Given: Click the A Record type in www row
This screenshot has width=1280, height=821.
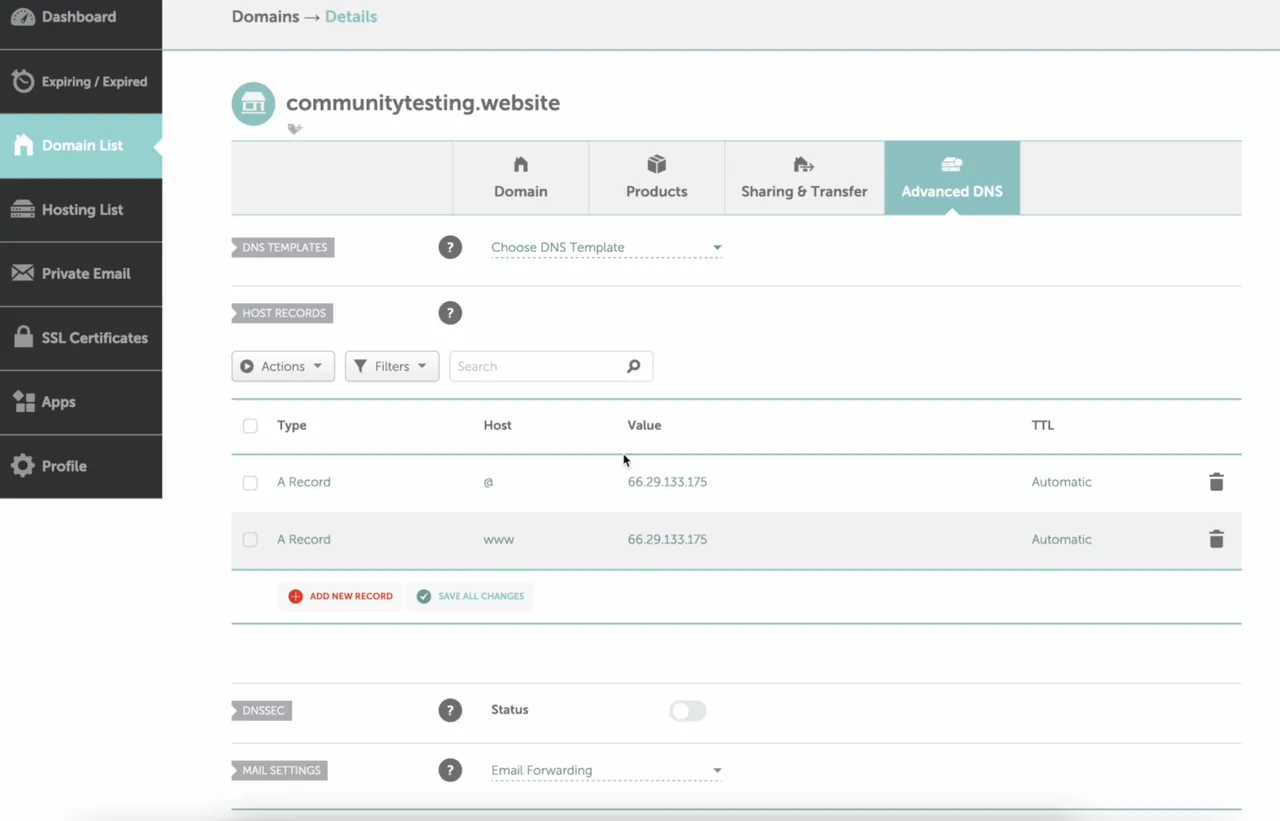Looking at the screenshot, I should [x=303, y=539].
